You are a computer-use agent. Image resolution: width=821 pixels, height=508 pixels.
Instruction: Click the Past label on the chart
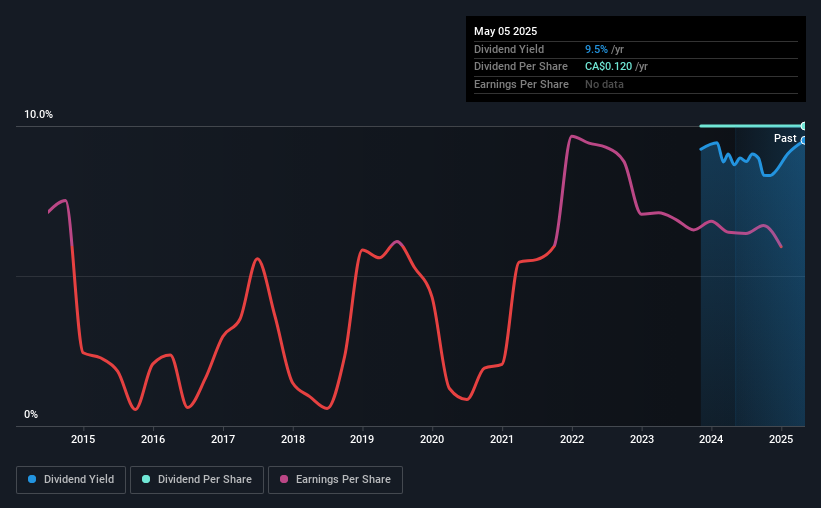[785, 138]
